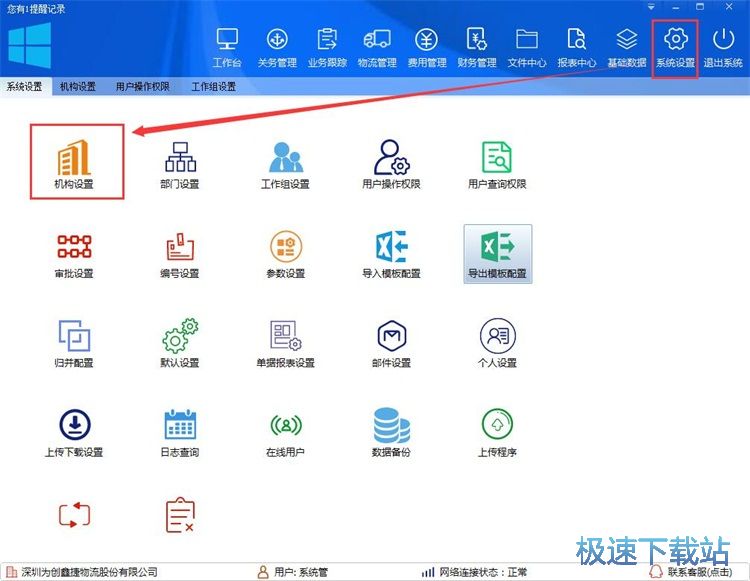This screenshot has height=581, width=750.
Task: Click the red sync arrows icon
Action: click(x=74, y=515)
